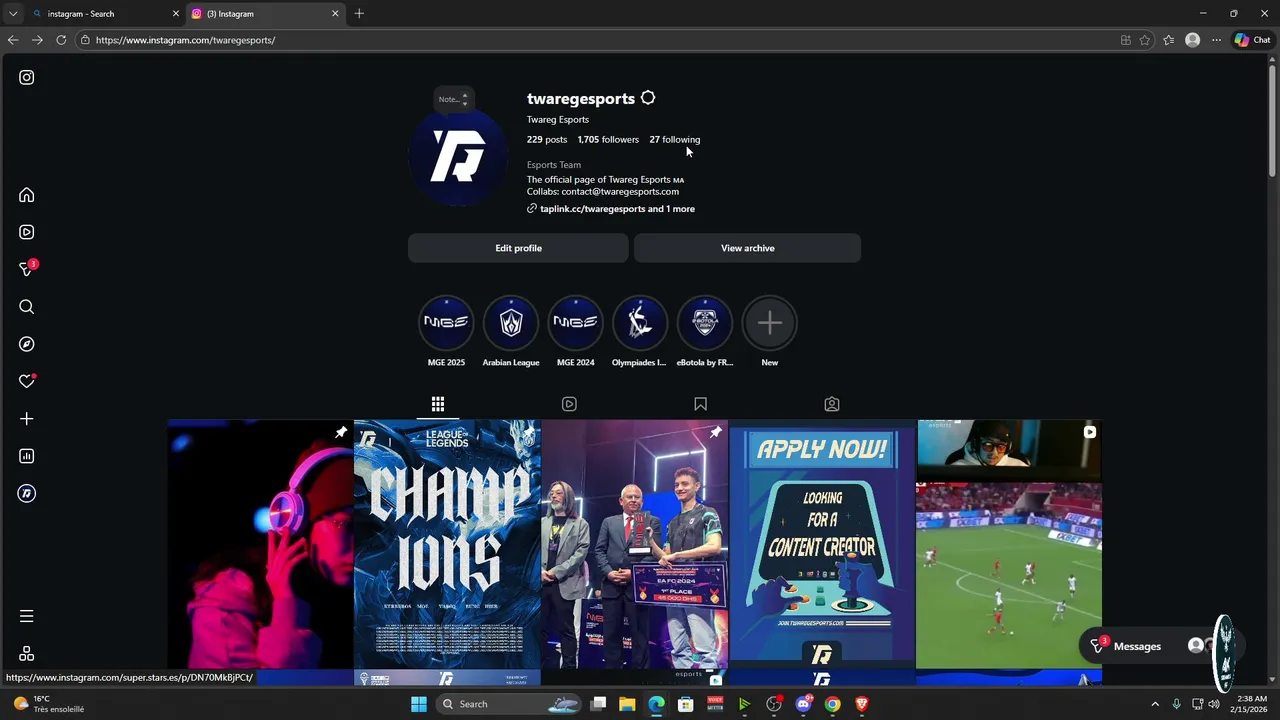Open Notifications heart icon
Viewport: 1280px width, 720px height.
(x=27, y=381)
